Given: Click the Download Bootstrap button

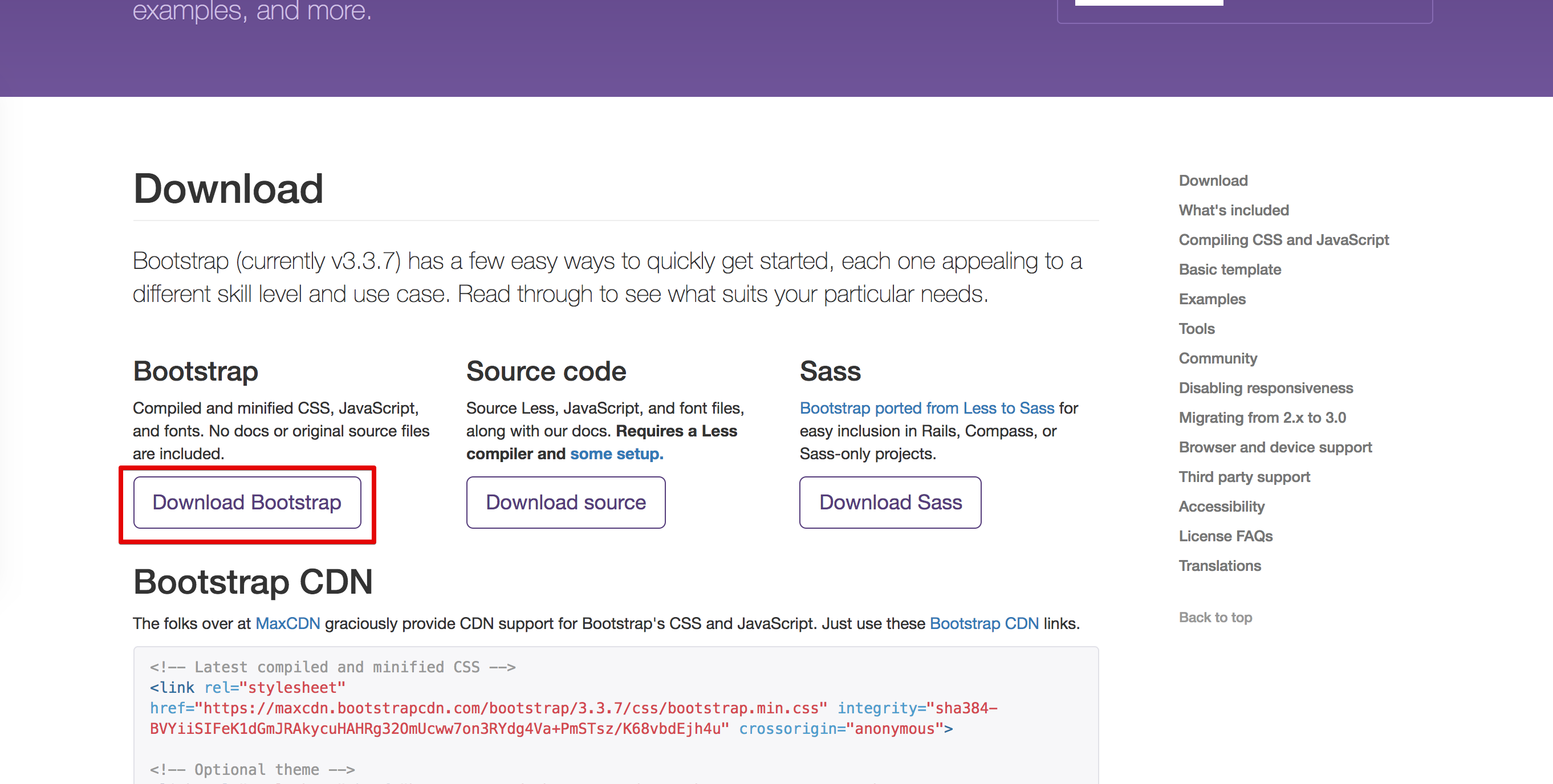Looking at the screenshot, I should pyautogui.click(x=246, y=502).
